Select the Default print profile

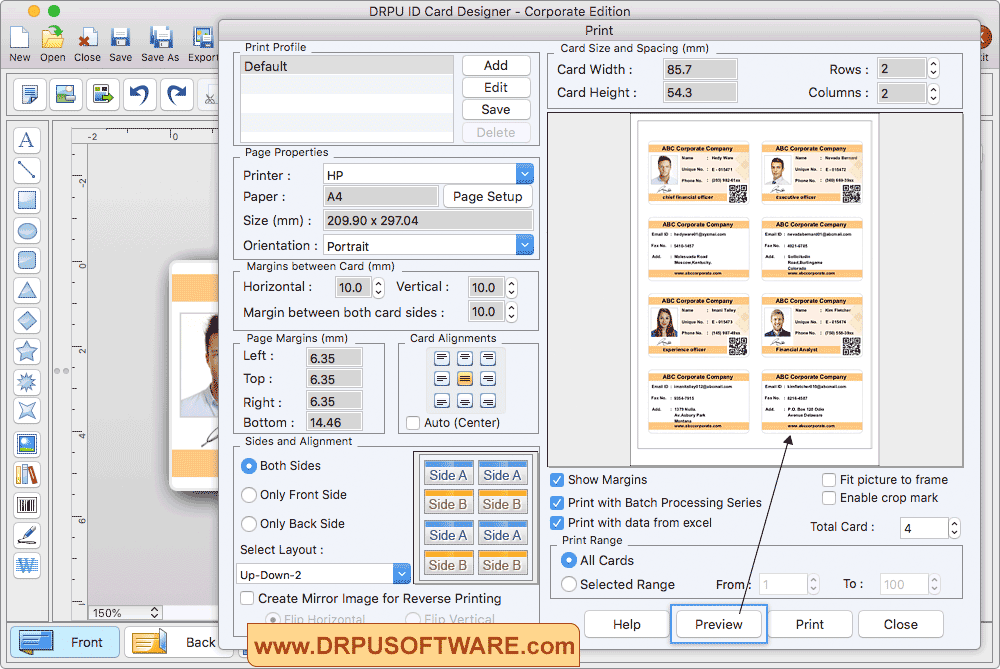click(x=347, y=66)
